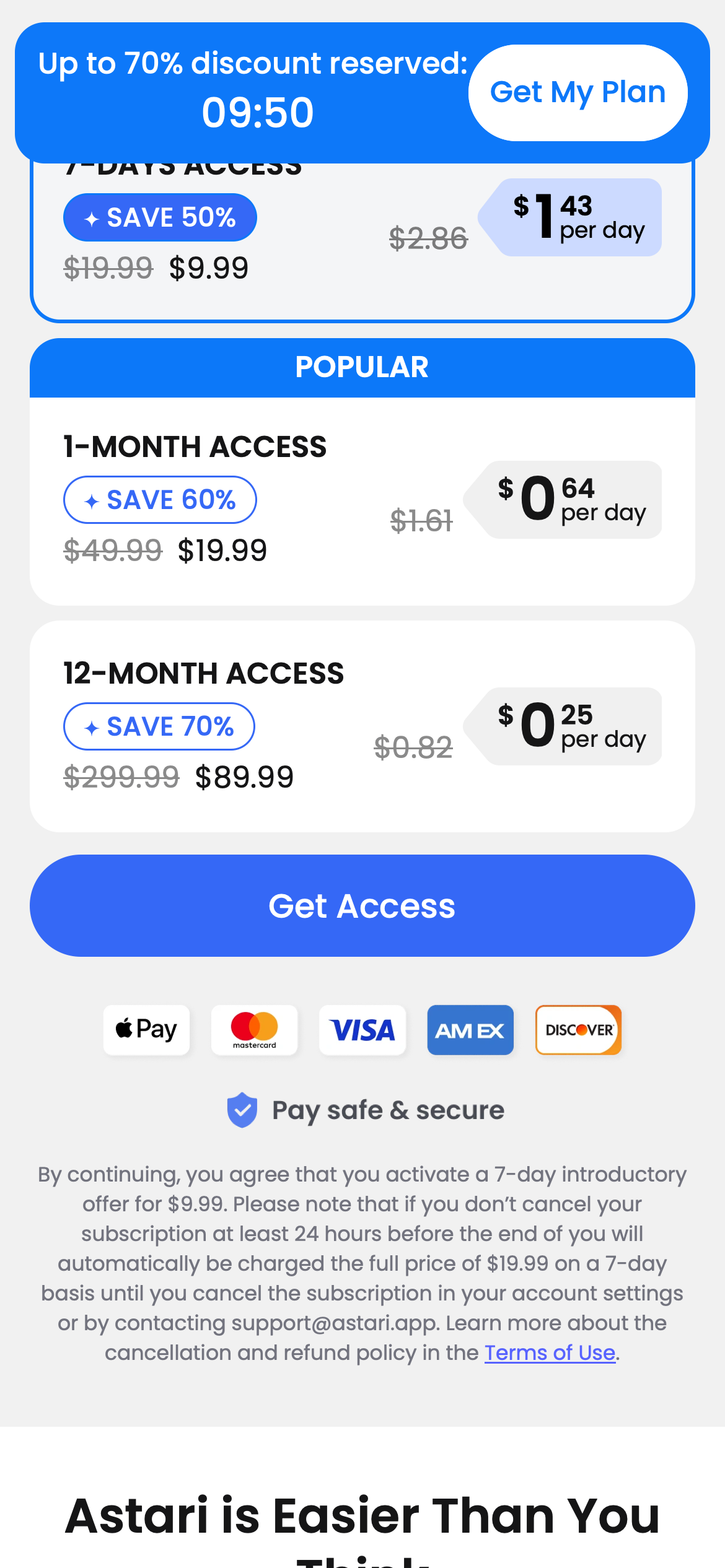Click the SAVE 50% badge

160,217
